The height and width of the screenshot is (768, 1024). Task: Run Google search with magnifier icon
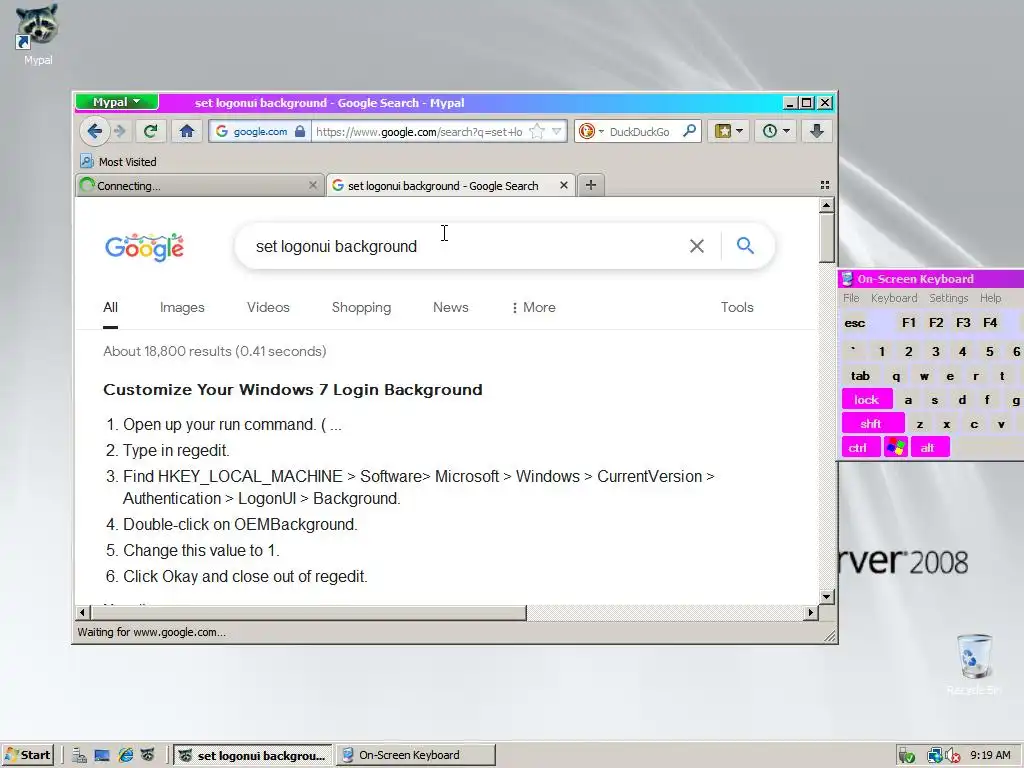[x=745, y=246]
